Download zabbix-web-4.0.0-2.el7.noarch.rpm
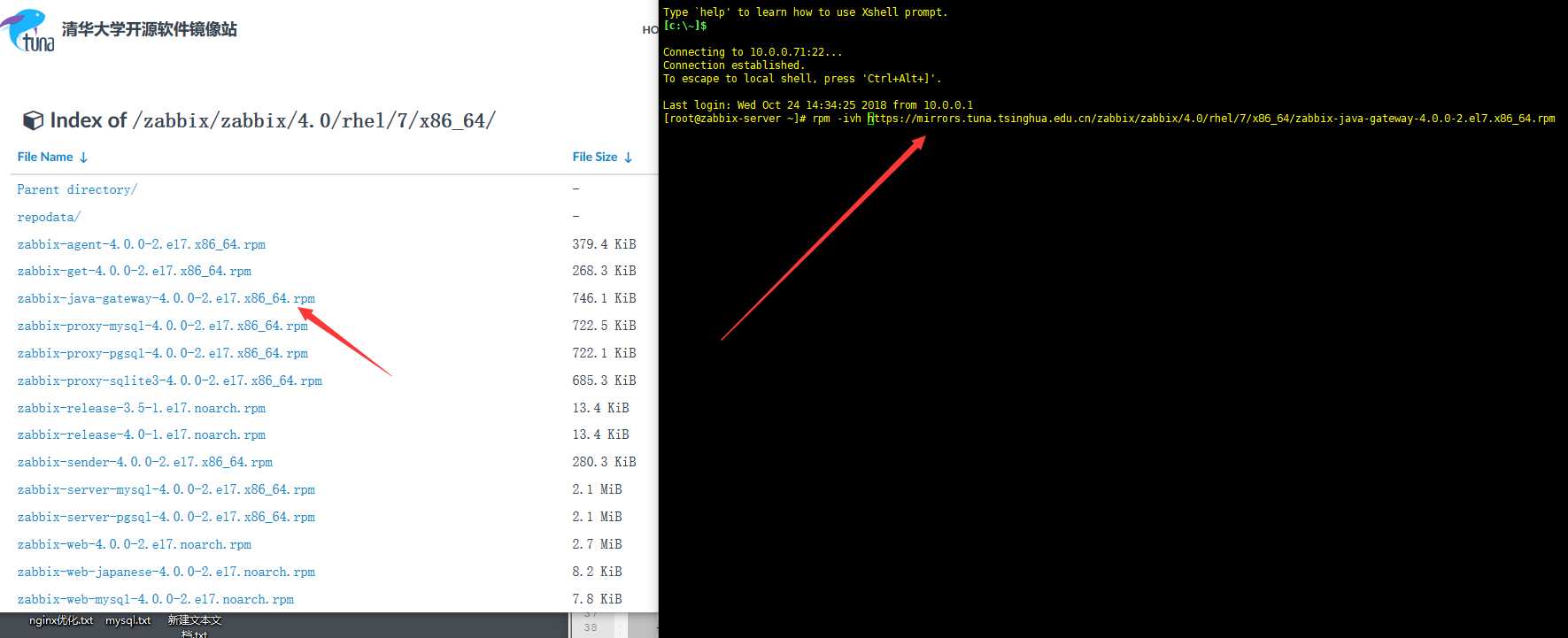The image size is (1568, 638). (135, 544)
